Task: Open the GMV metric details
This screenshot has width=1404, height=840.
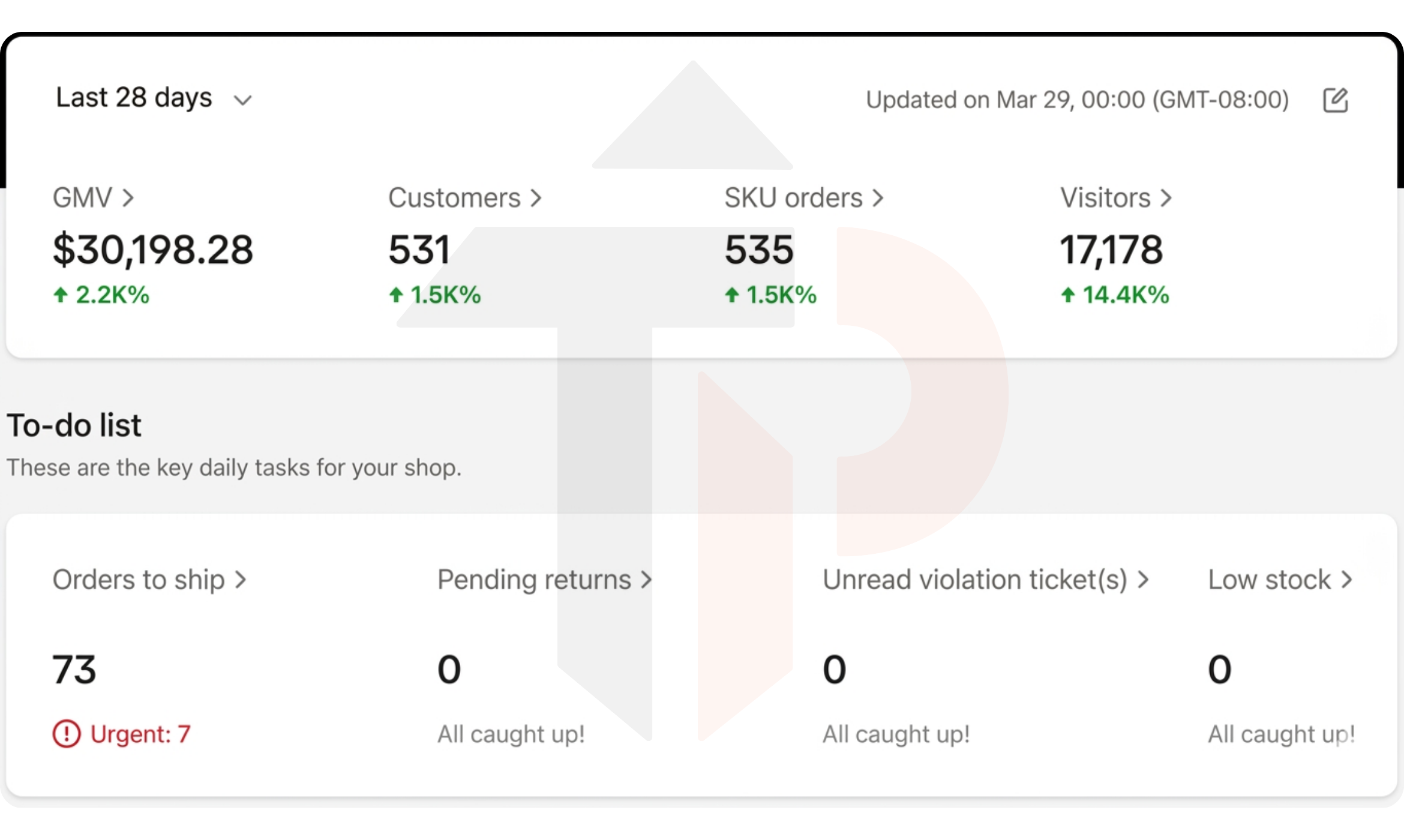Action: pyautogui.click(x=83, y=198)
